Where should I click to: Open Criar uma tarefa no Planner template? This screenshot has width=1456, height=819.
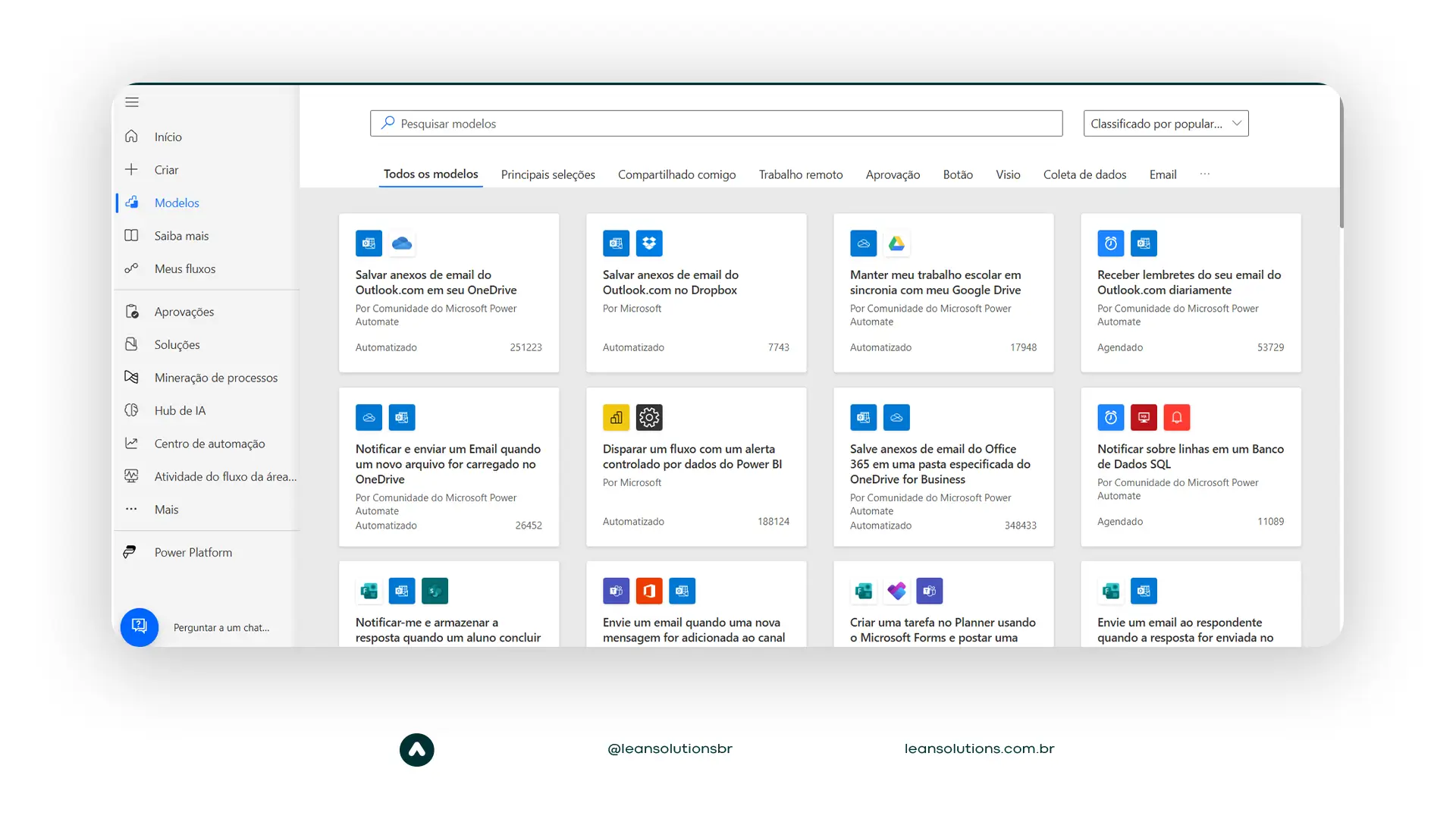[943, 604]
